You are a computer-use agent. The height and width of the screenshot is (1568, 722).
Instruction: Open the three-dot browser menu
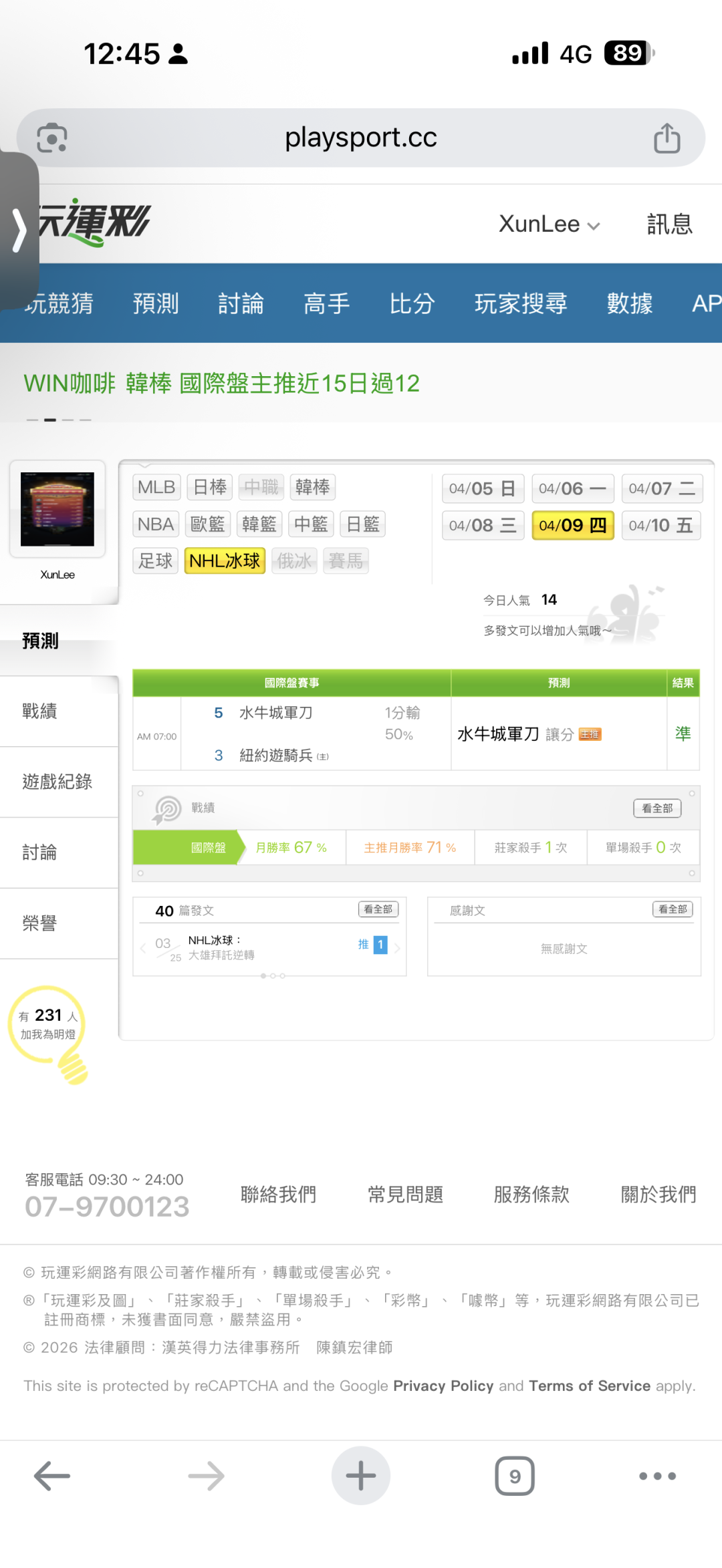point(657,1475)
